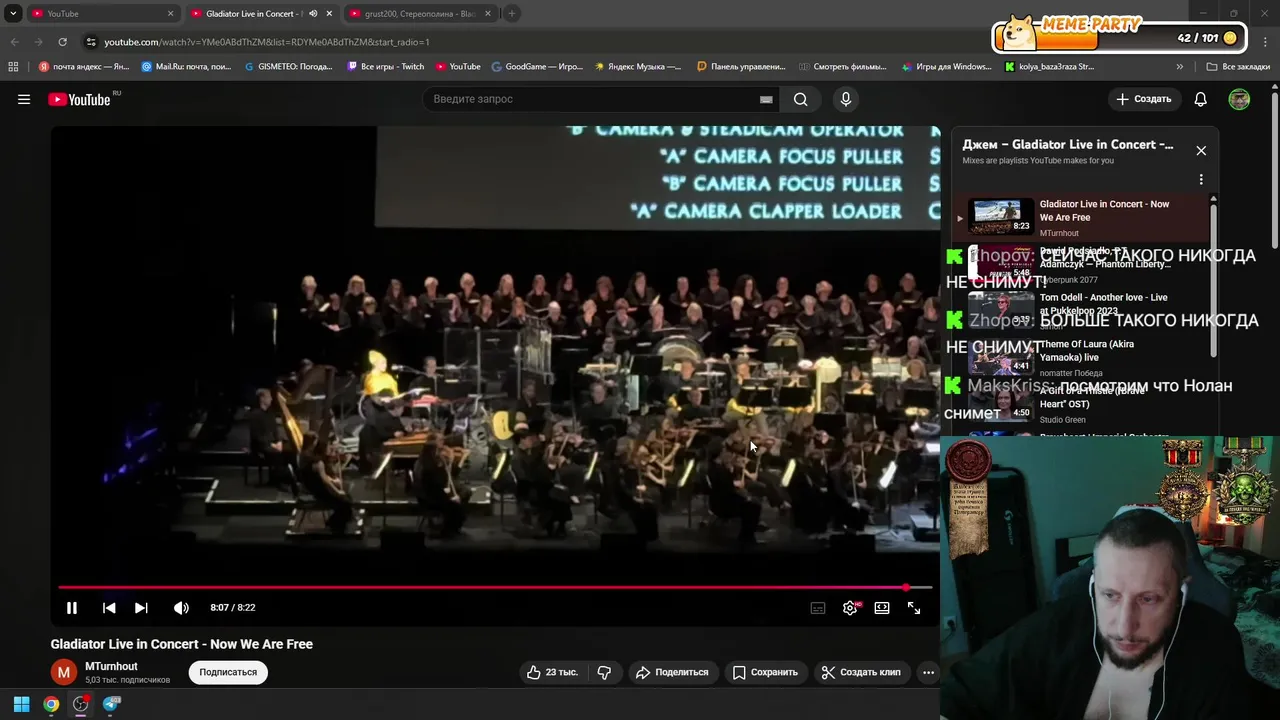The height and width of the screenshot is (720, 1280).
Task: Open the tab search dropdown arrow
Action: pos(13,14)
